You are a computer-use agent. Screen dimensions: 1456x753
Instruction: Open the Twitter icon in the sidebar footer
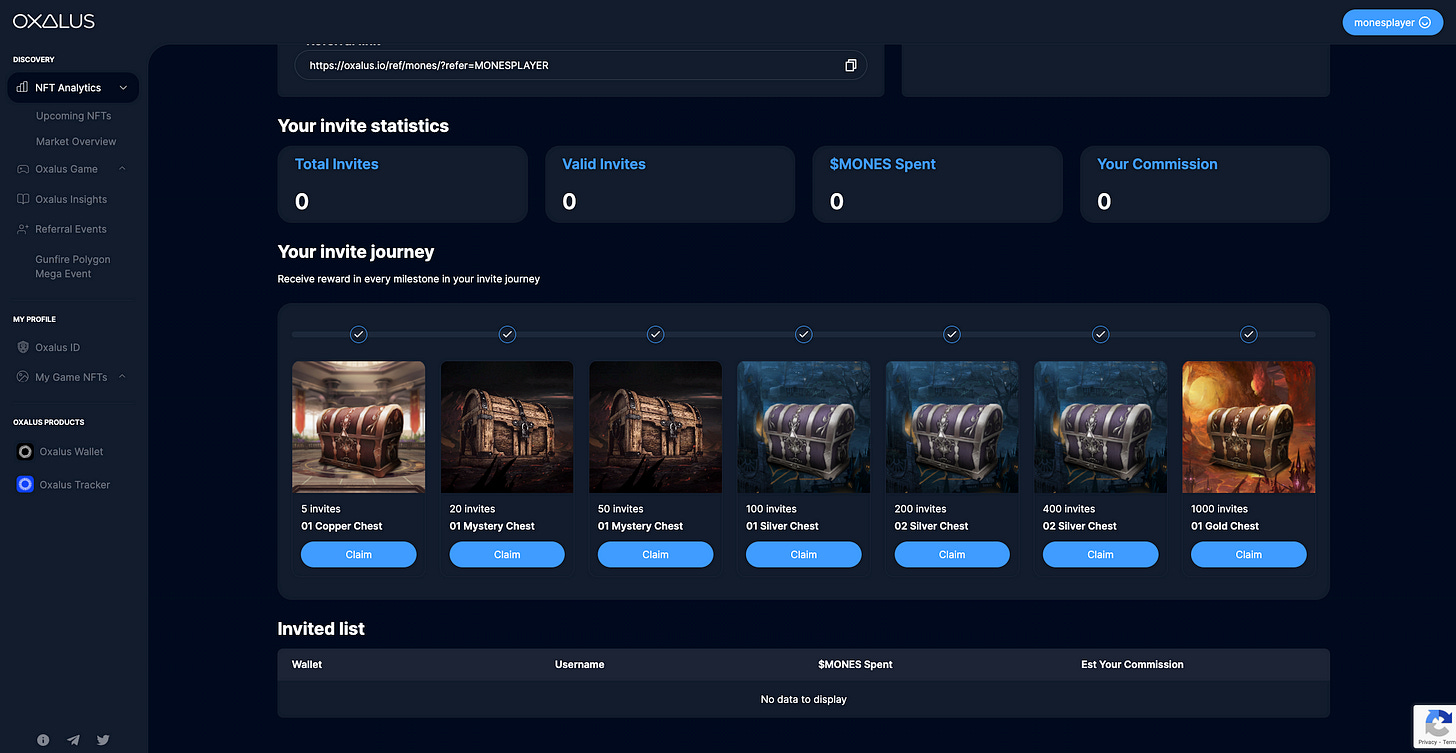[x=103, y=740]
